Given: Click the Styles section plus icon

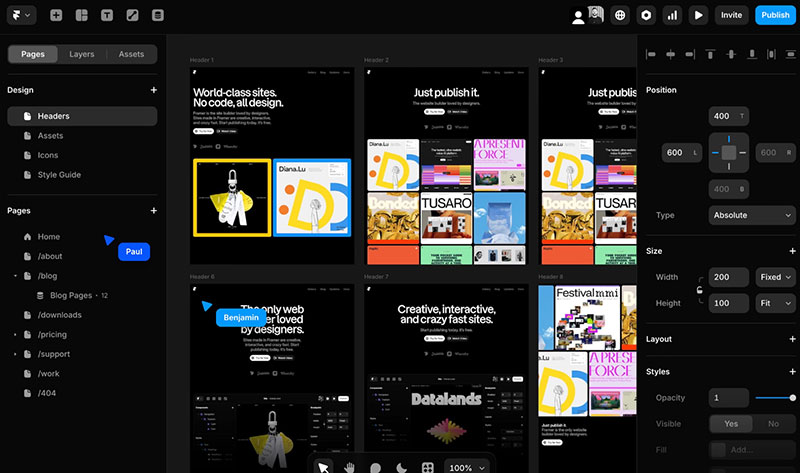Looking at the screenshot, I should tap(792, 371).
